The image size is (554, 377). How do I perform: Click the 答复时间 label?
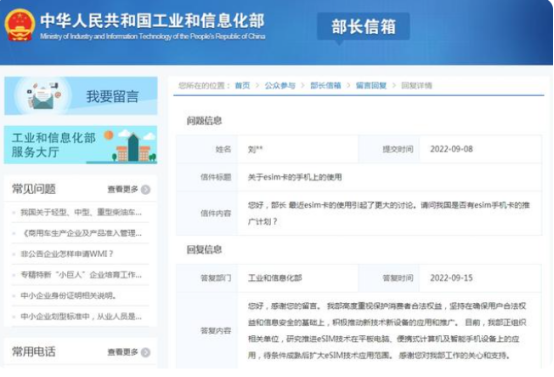point(398,278)
